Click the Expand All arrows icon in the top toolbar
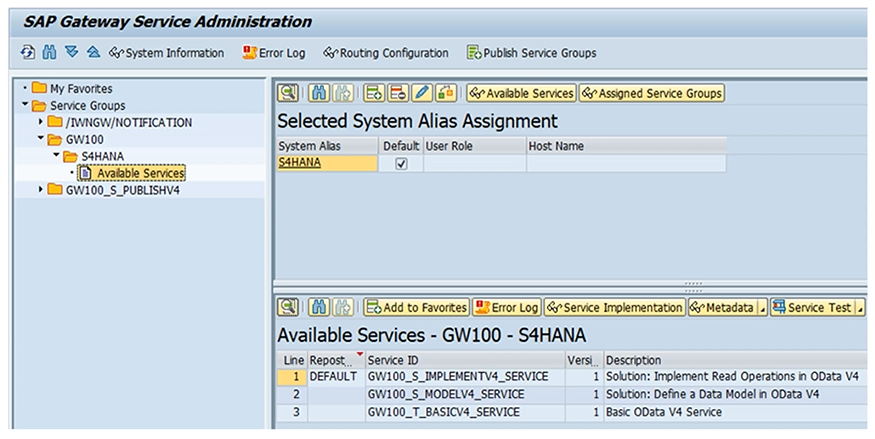Viewport: 875px width, 439px height. coord(71,53)
